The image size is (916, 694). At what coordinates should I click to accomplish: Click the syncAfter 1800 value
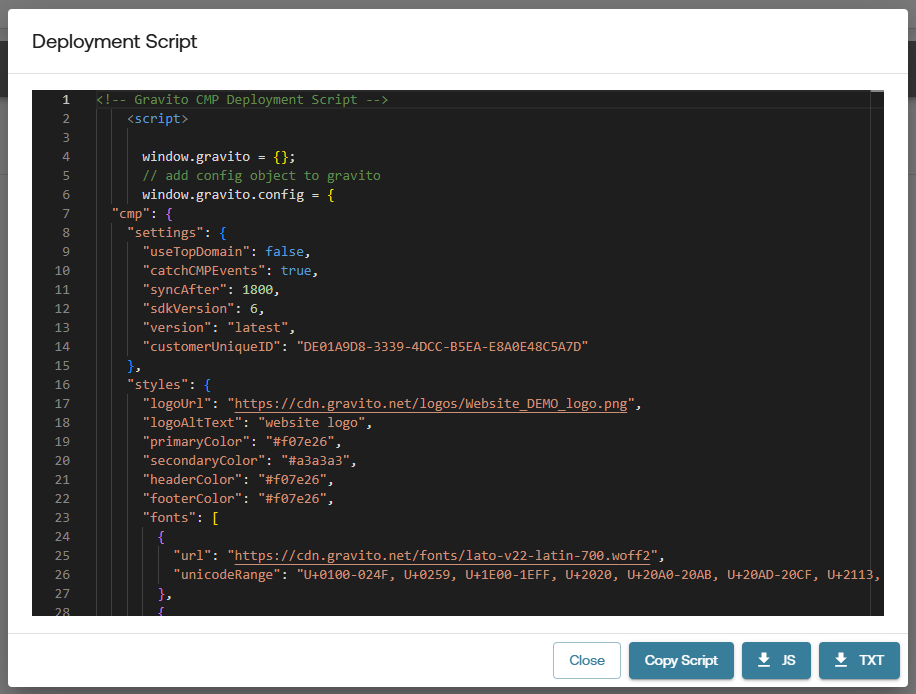click(x=258, y=290)
